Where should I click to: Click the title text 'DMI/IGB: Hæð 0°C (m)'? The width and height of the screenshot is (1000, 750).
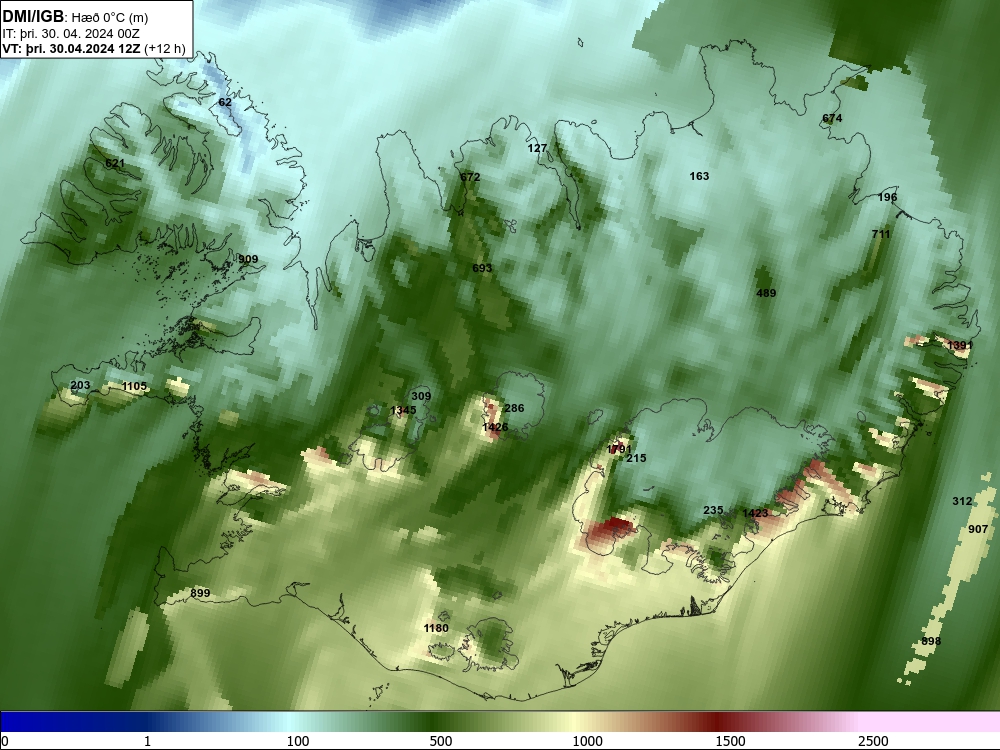point(75,17)
